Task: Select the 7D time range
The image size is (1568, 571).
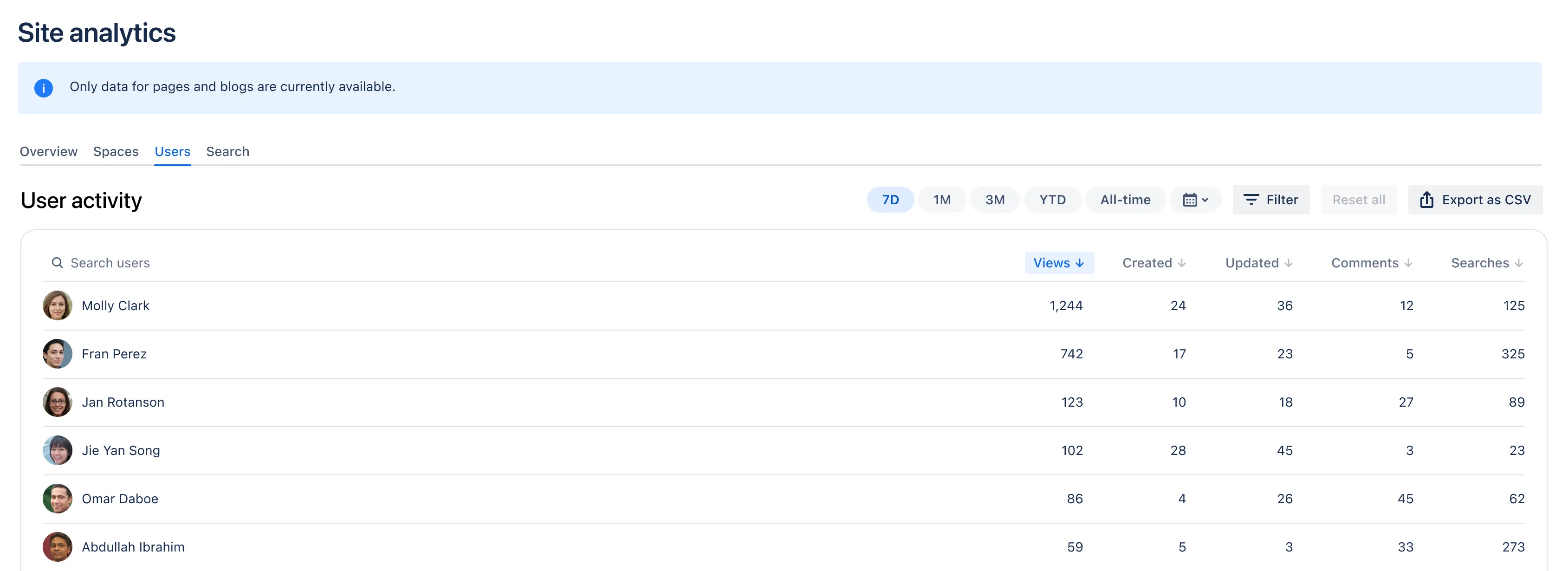Action: [890, 200]
